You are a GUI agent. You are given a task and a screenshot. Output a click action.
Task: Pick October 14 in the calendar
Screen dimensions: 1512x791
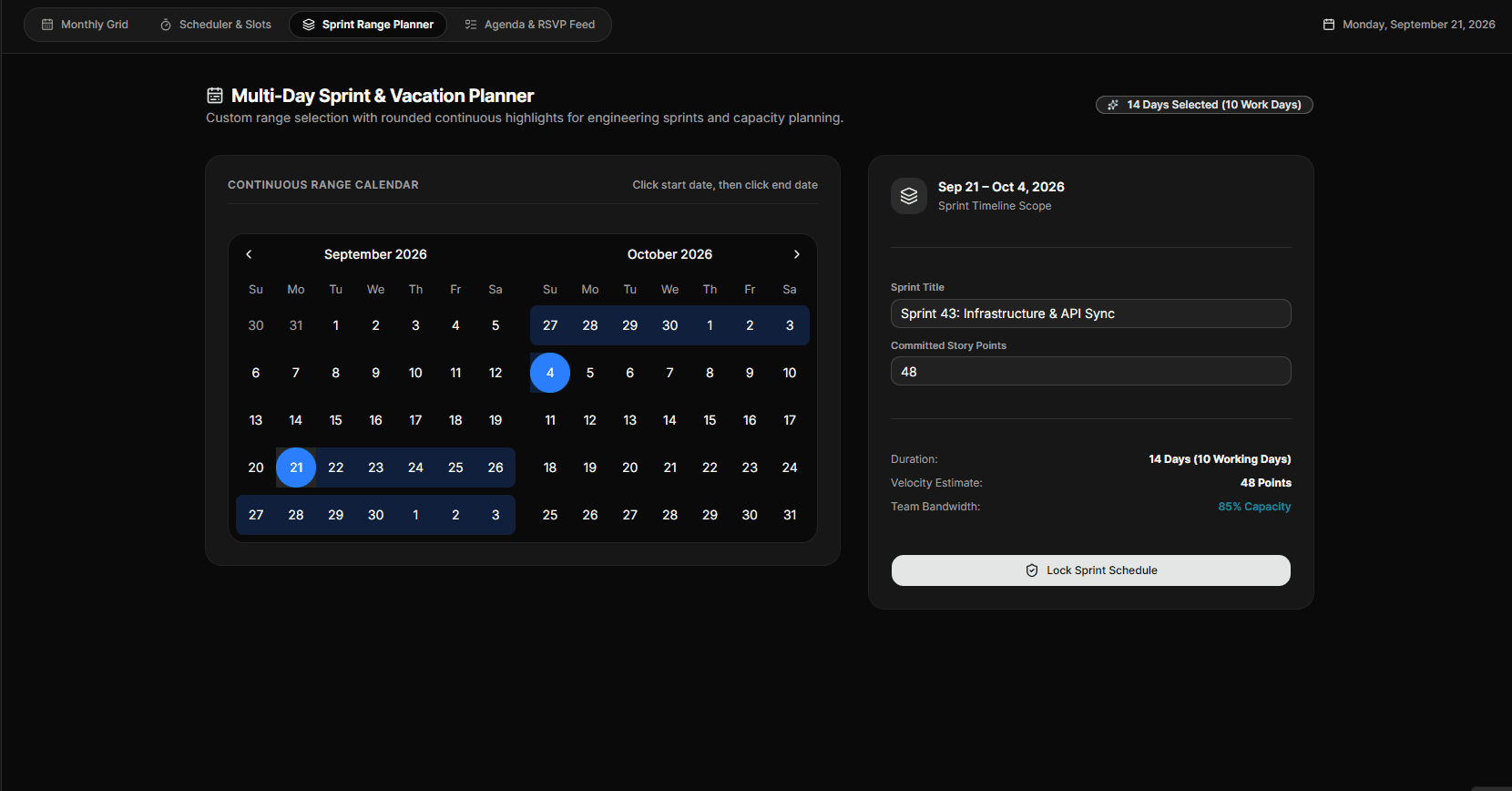[669, 420]
